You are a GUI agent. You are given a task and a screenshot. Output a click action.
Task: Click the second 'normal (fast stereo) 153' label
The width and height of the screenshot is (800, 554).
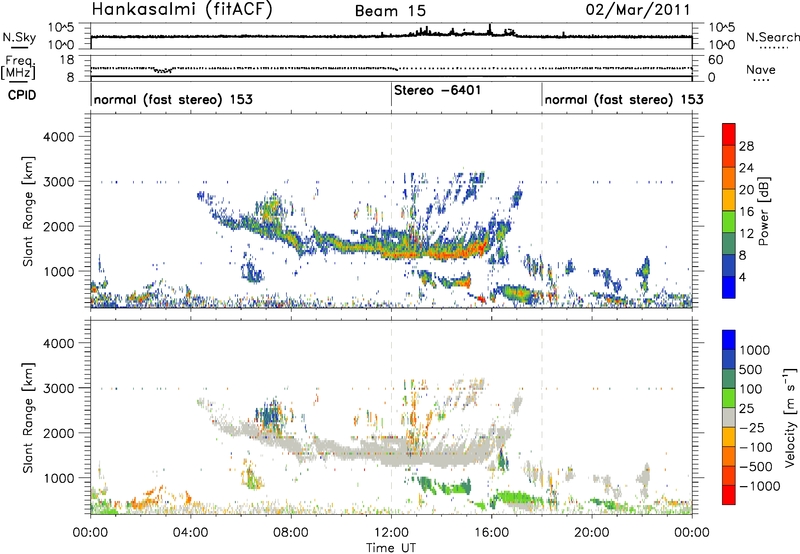pos(624,99)
